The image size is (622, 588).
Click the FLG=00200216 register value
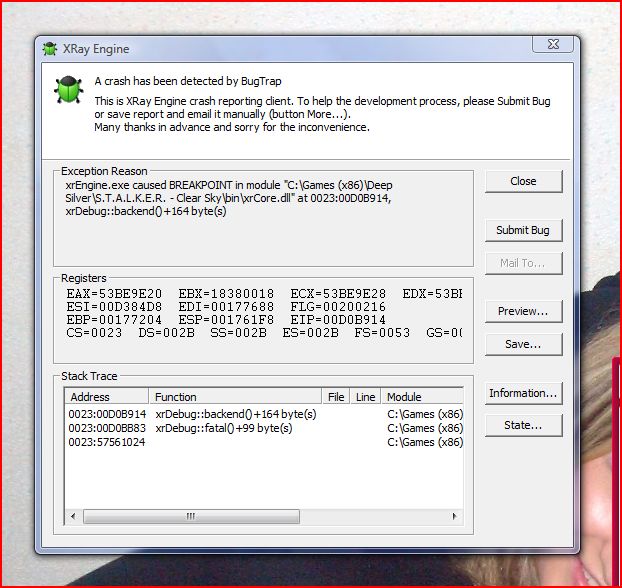338,307
